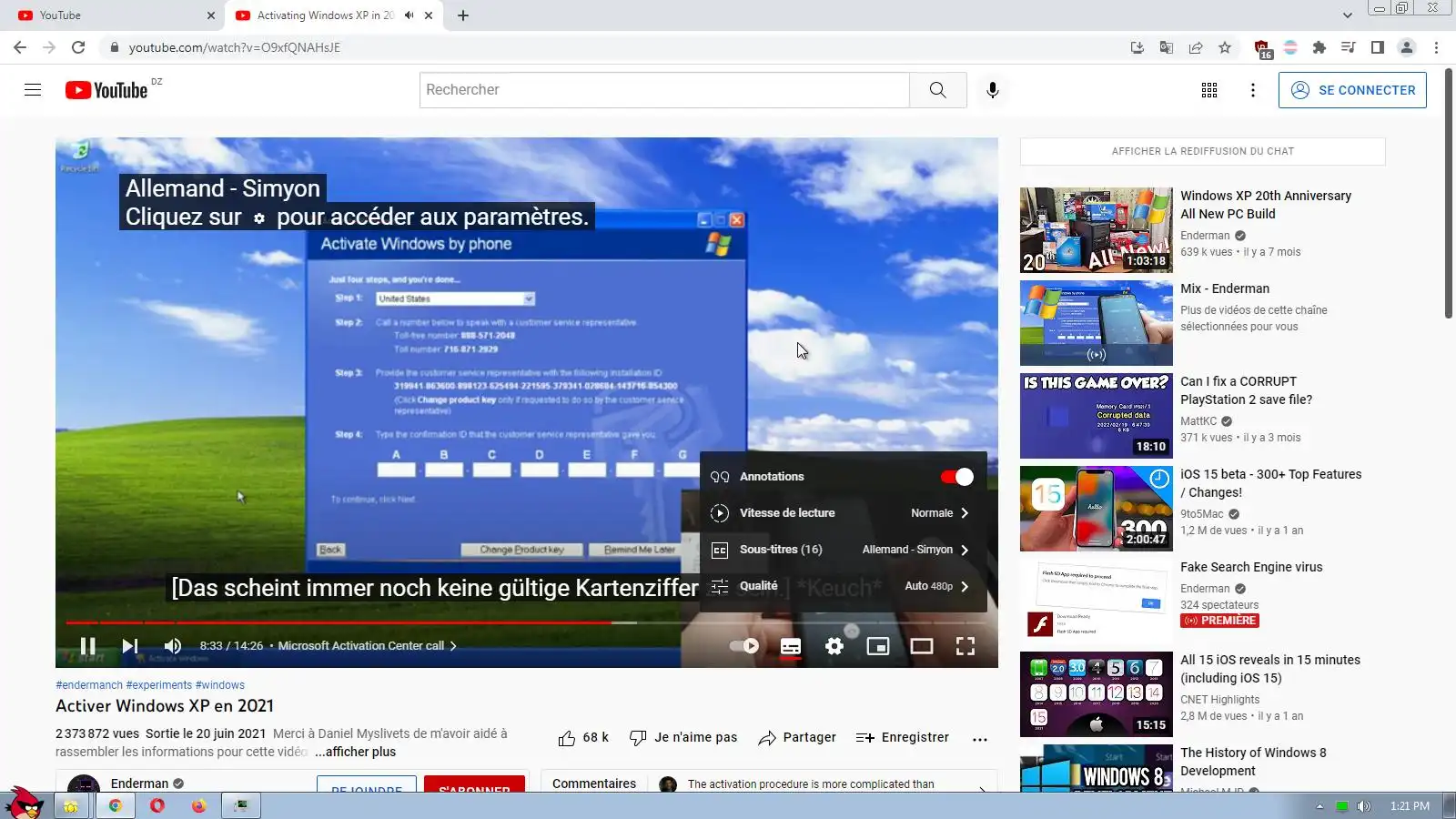1456x819 pixels.
Task: Open the Vitesse de lecture submenu
Action: [x=844, y=513]
